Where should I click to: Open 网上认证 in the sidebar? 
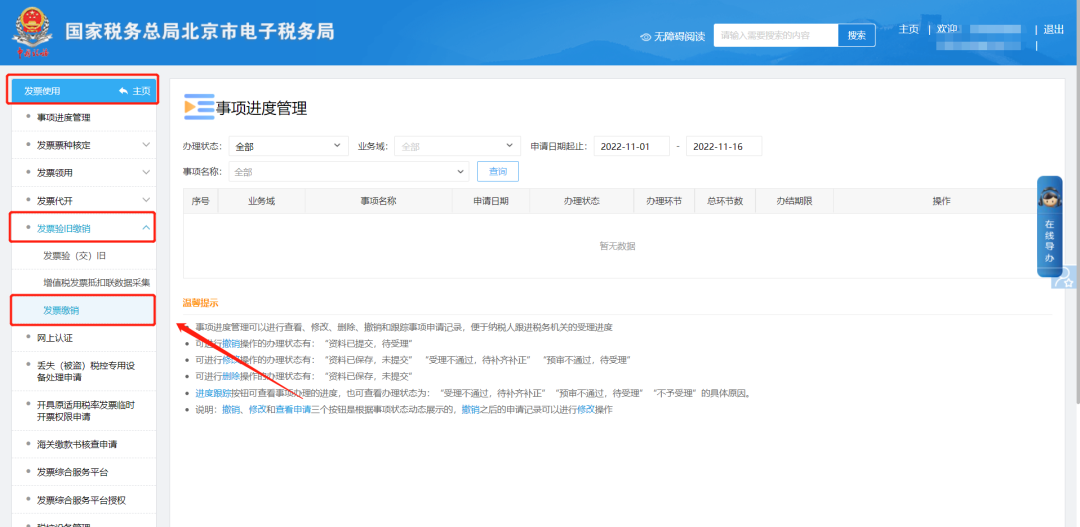tap(54, 338)
